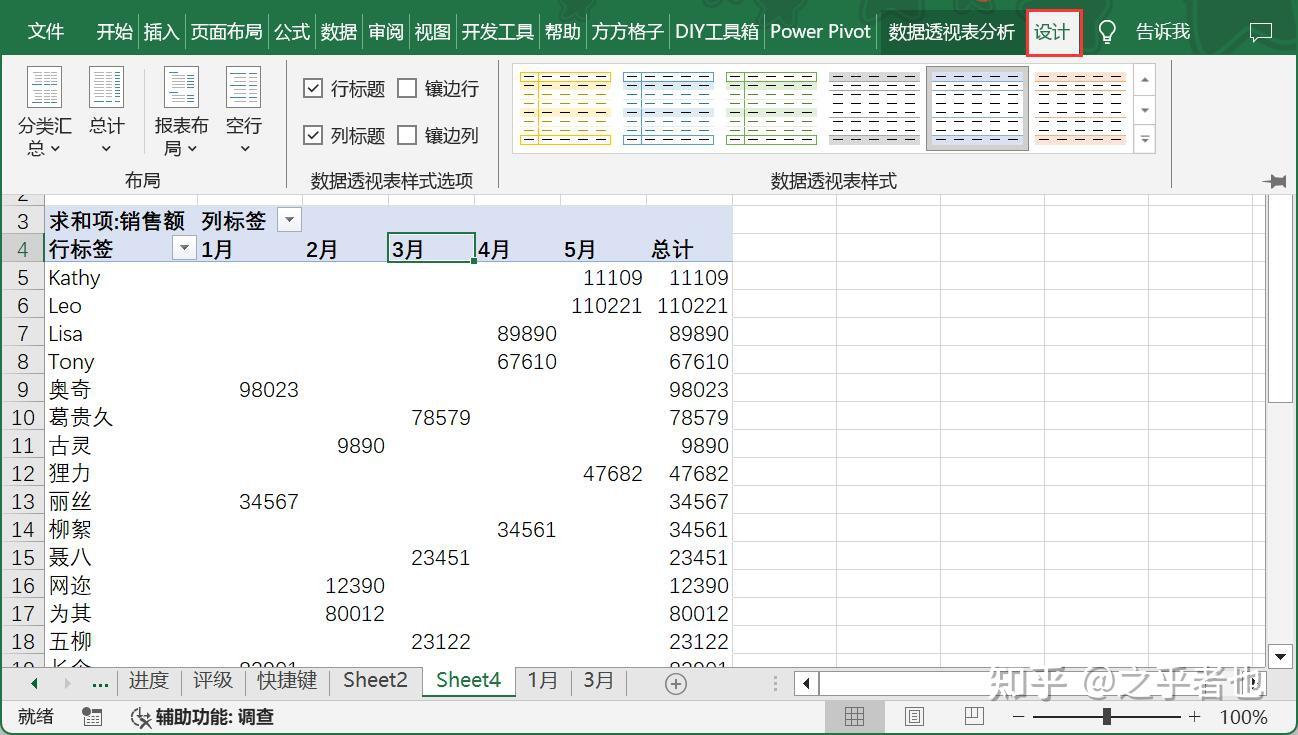
Task: Switch to the Sheet2 worksheet tab
Action: click(374, 680)
